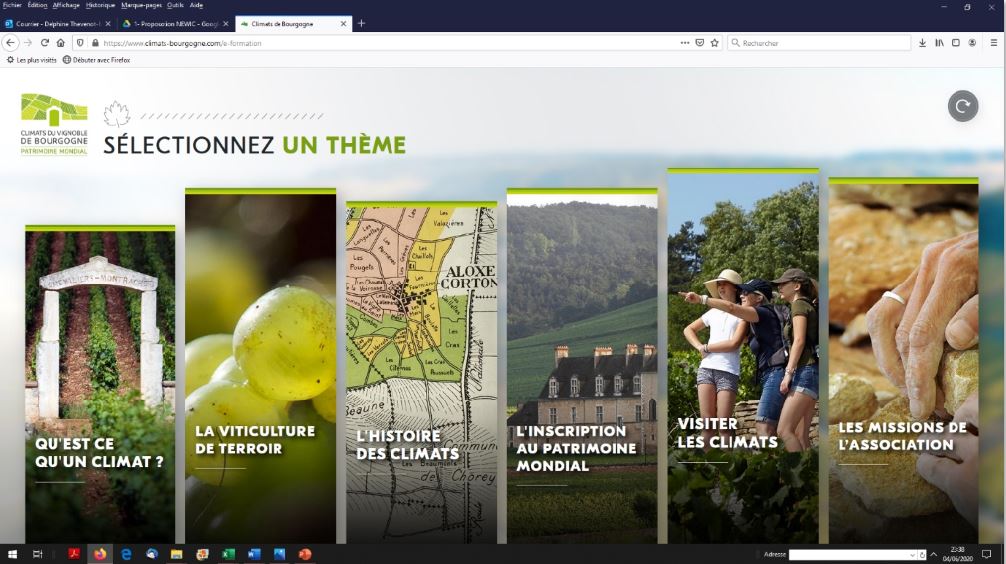Image resolution: width=1006 pixels, height=564 pixels.
Task: Expand the taskbar Adresse dropdown arrow
Action: 912,555
